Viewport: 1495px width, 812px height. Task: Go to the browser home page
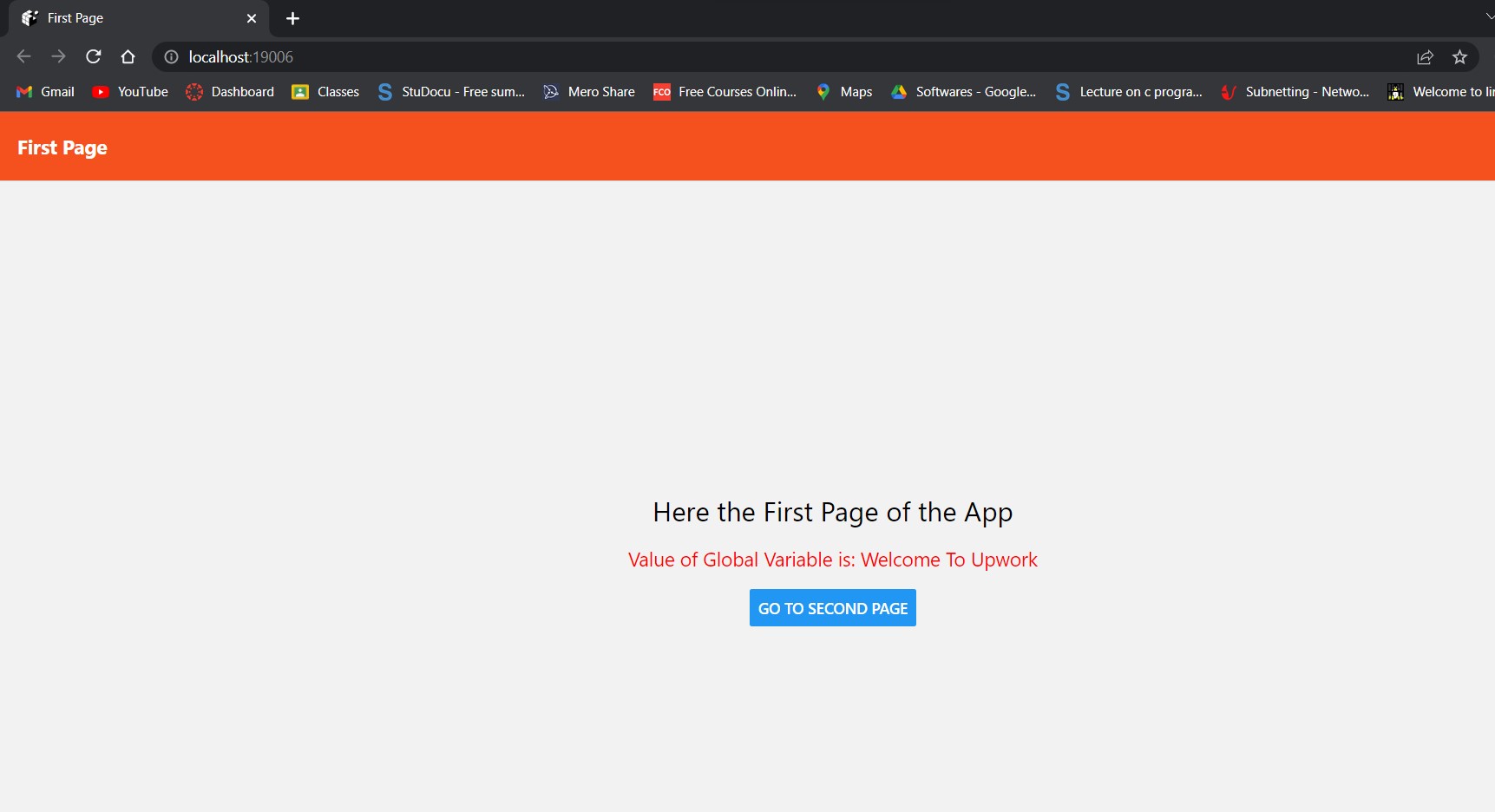pos(128,56)
